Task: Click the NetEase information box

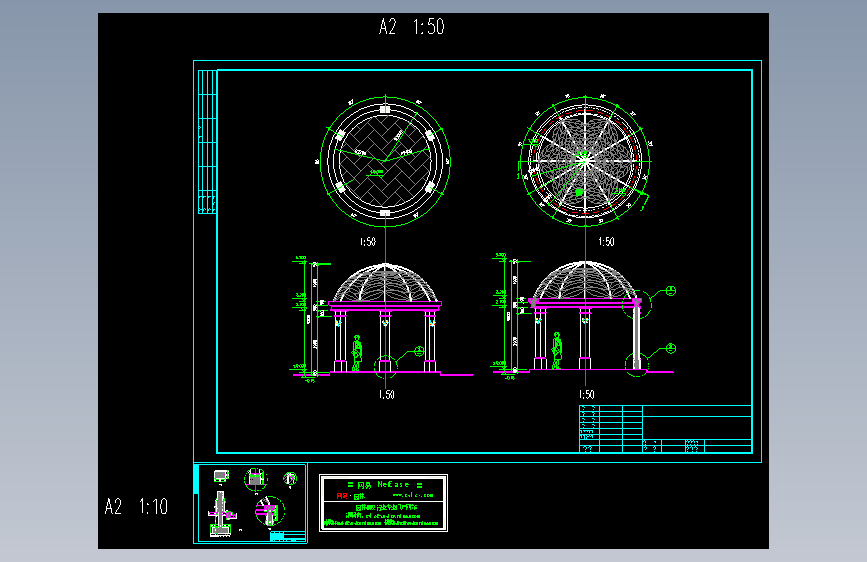Action: (383, 503)
